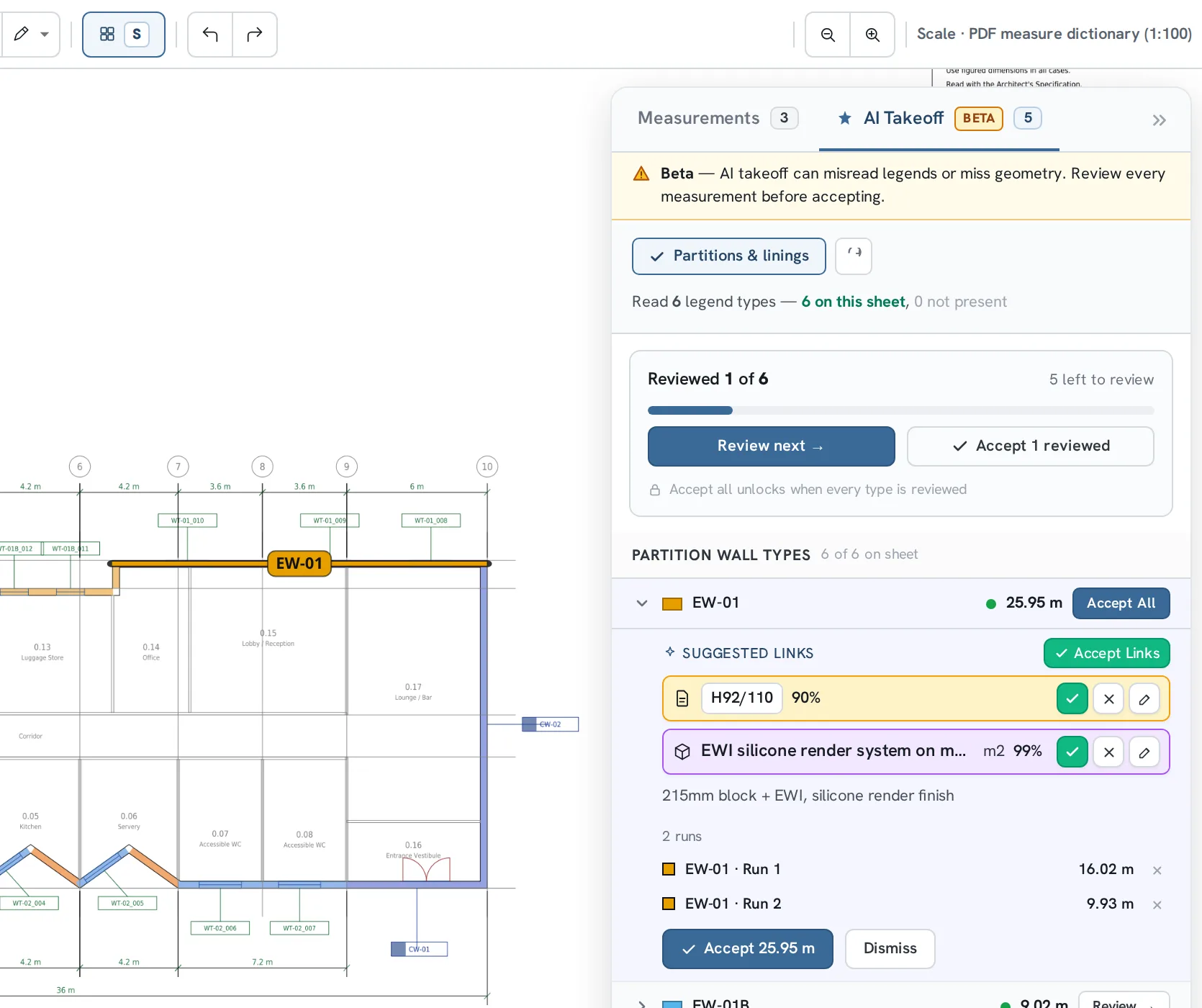Toggle the Partitions & linings filter
The height and width of the screenshot is (1008, 1202).
(x=729, y=256)
